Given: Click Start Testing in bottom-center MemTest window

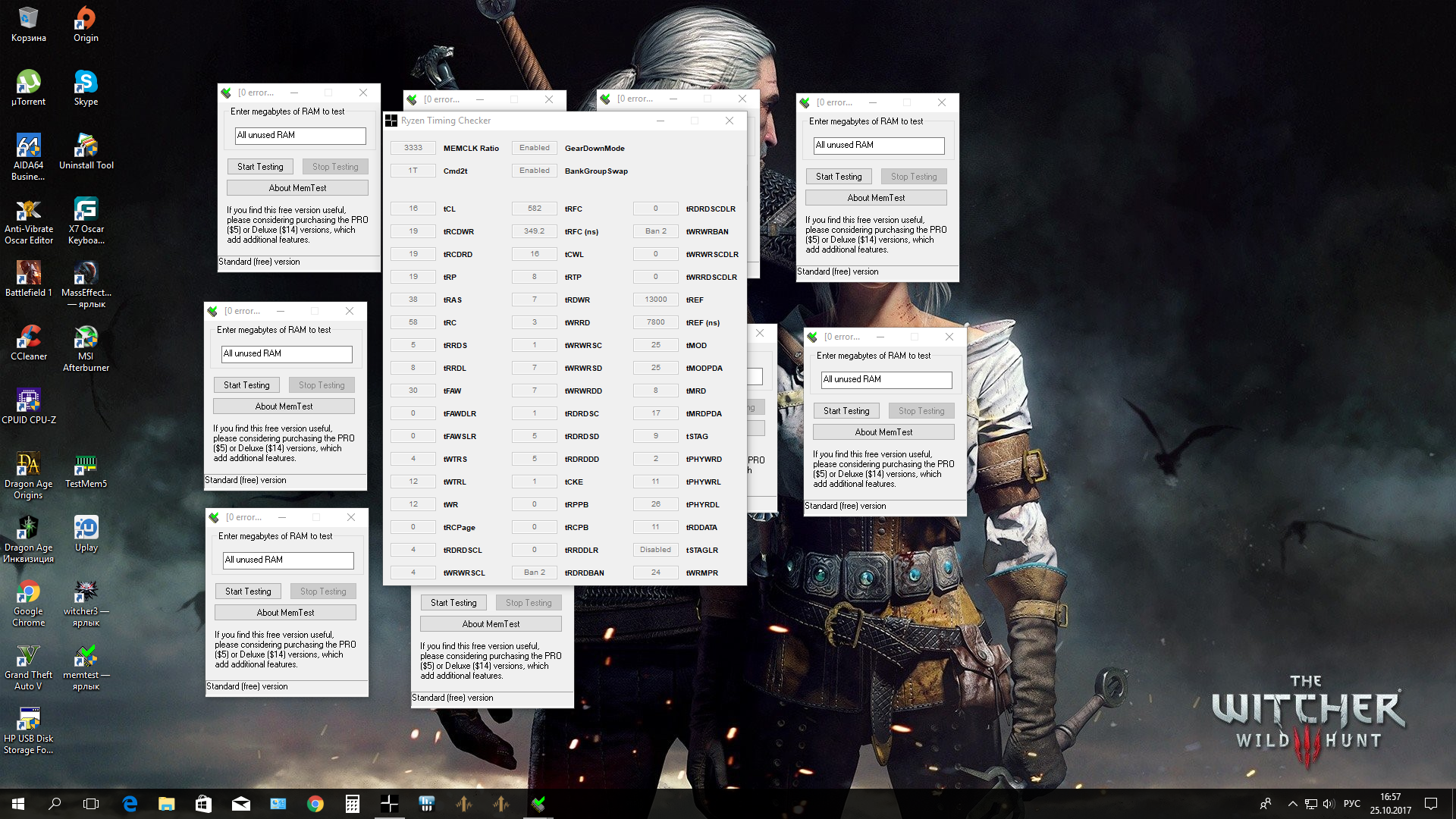Looking at the screenshot, I should pos(453,603).
